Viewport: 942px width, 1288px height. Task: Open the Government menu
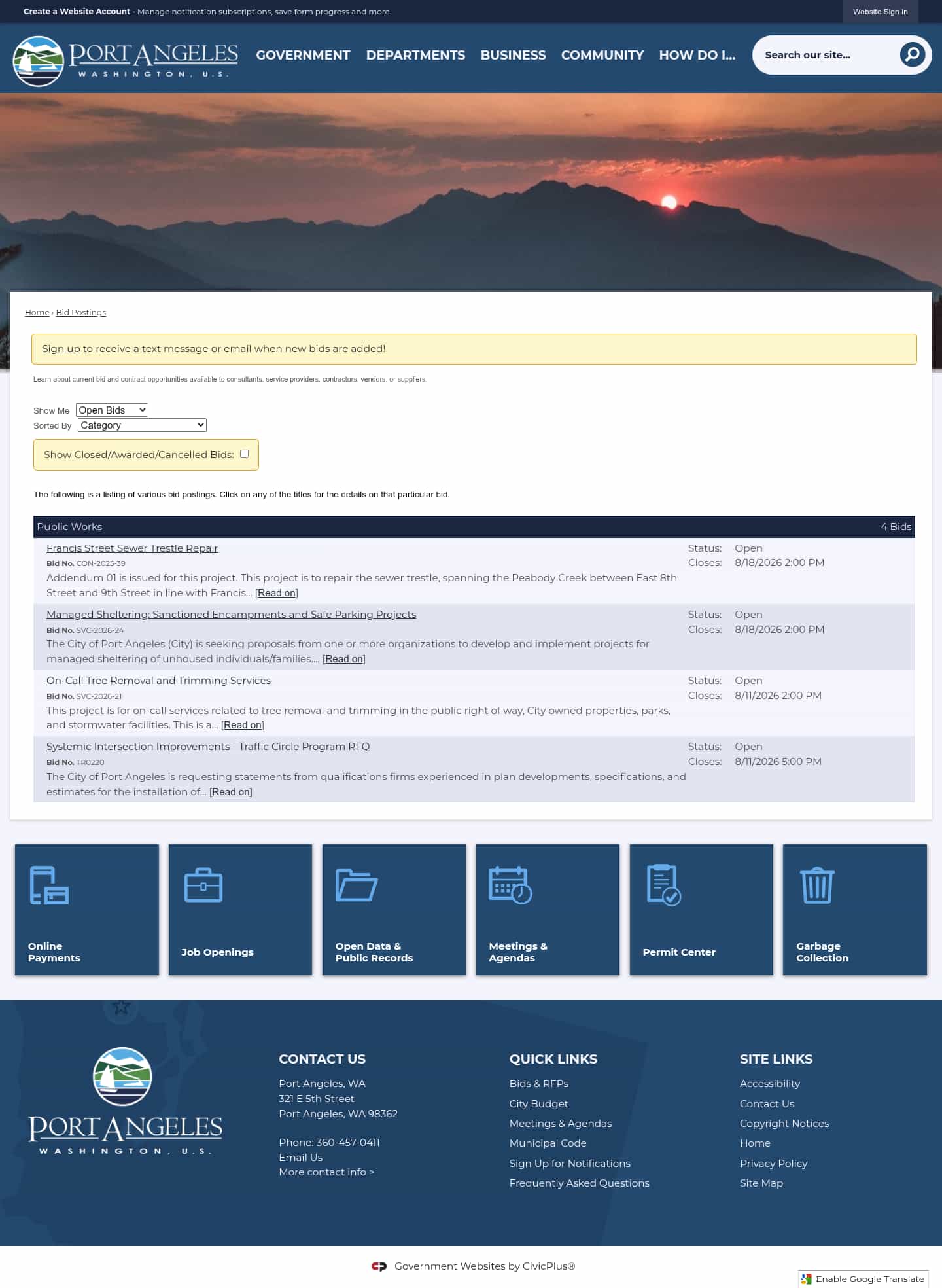pos(303,55)
